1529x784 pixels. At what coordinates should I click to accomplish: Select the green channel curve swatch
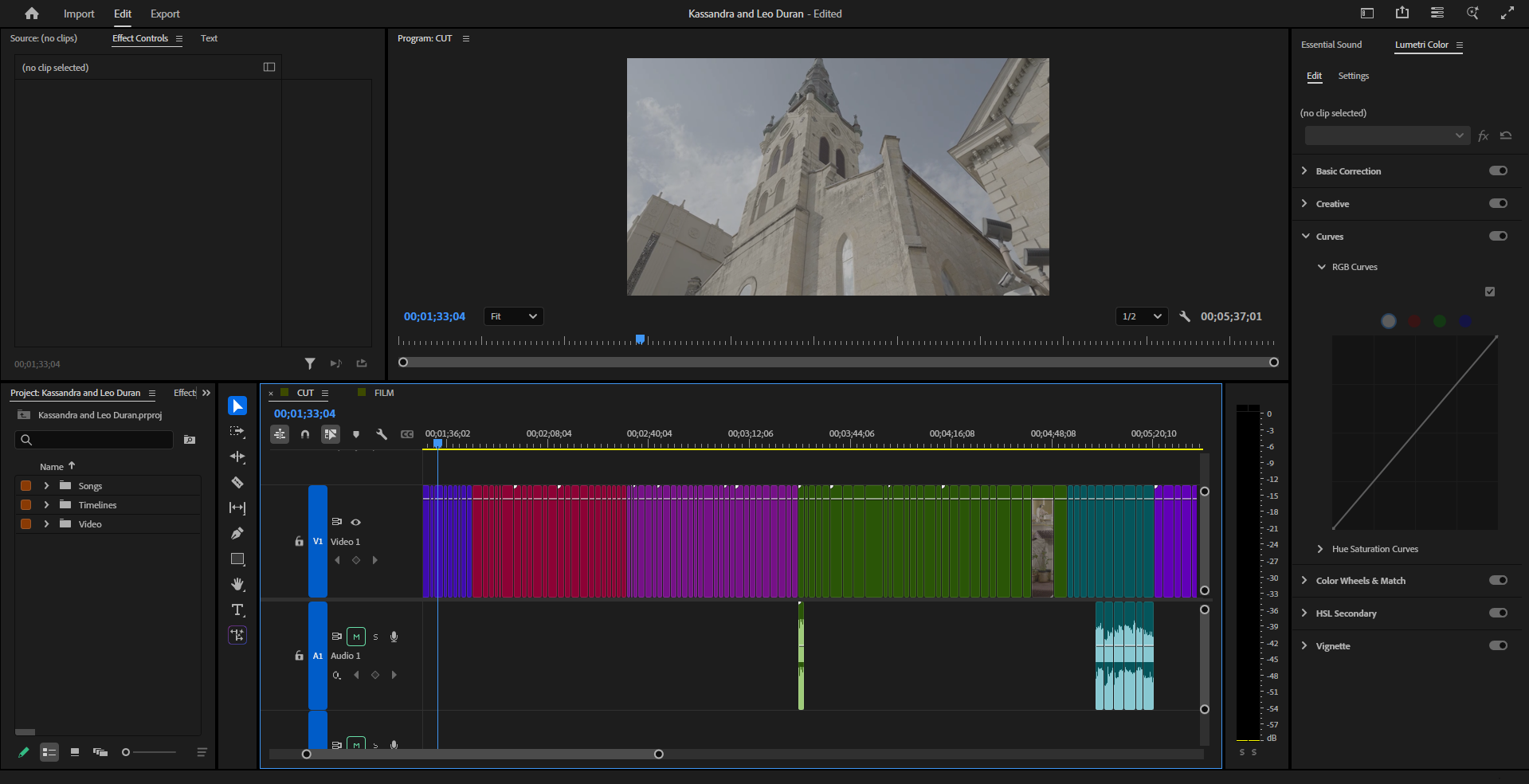[1440, 321]
